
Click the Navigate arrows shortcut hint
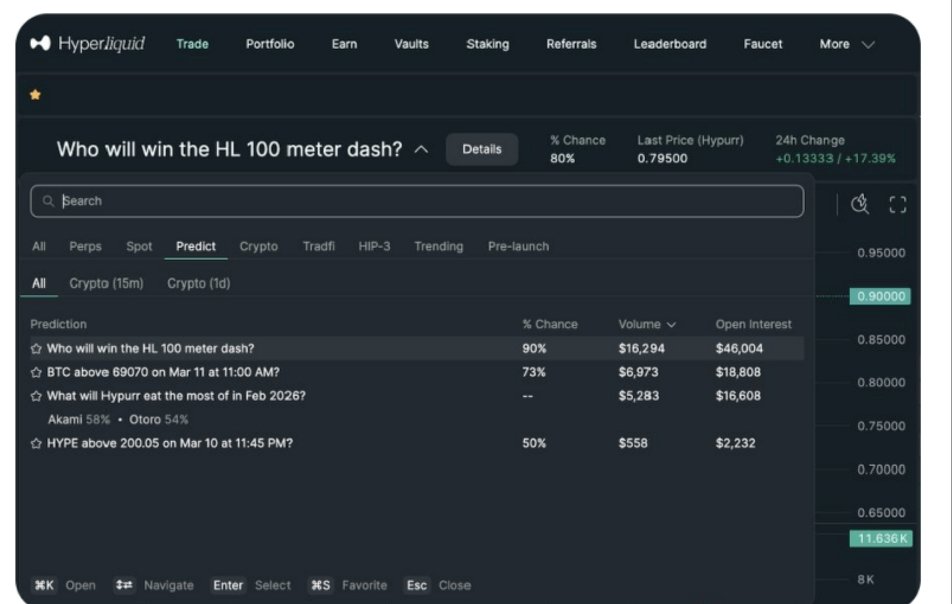click(154, 585)
